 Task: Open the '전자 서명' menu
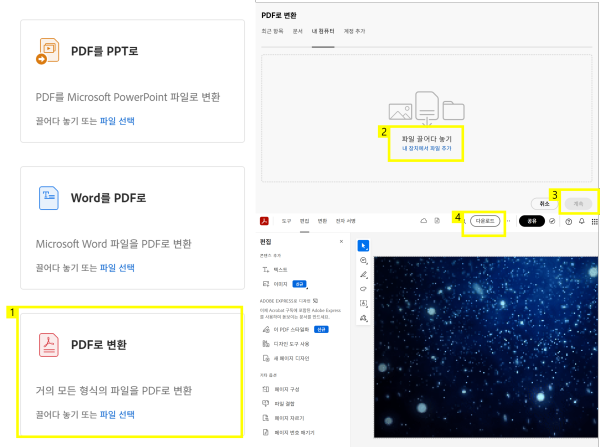[x=346, y=221]
